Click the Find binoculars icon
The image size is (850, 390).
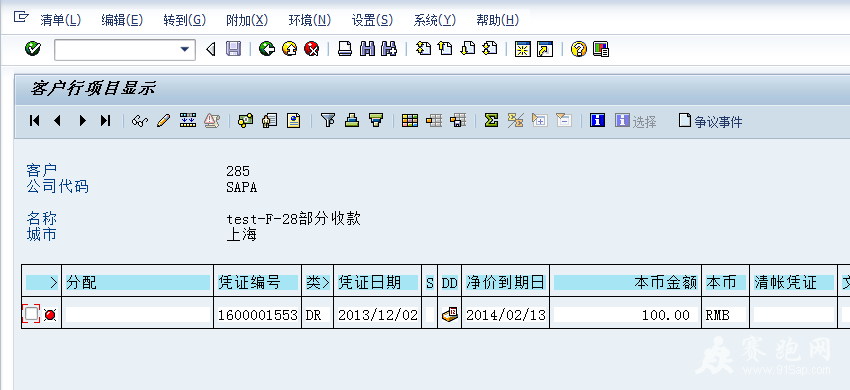367,49
